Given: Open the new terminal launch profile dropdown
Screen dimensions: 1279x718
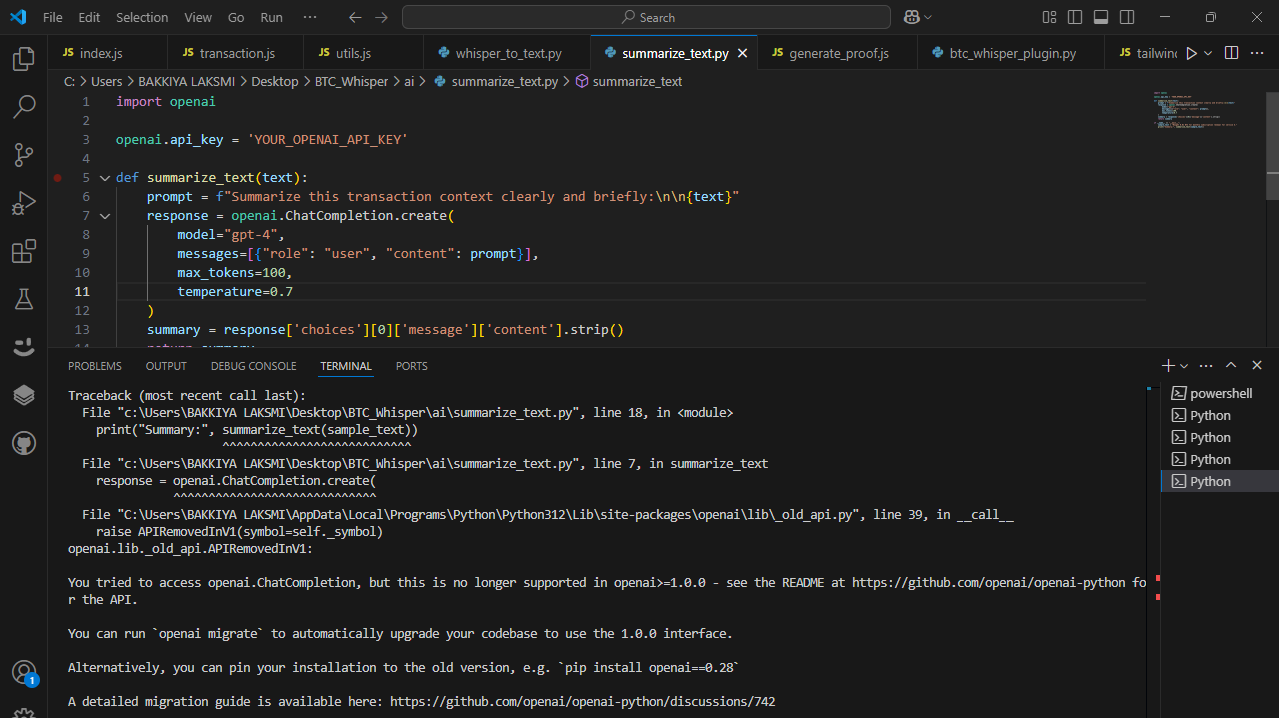Looking at the screenshot, I should coord(1184,366).
